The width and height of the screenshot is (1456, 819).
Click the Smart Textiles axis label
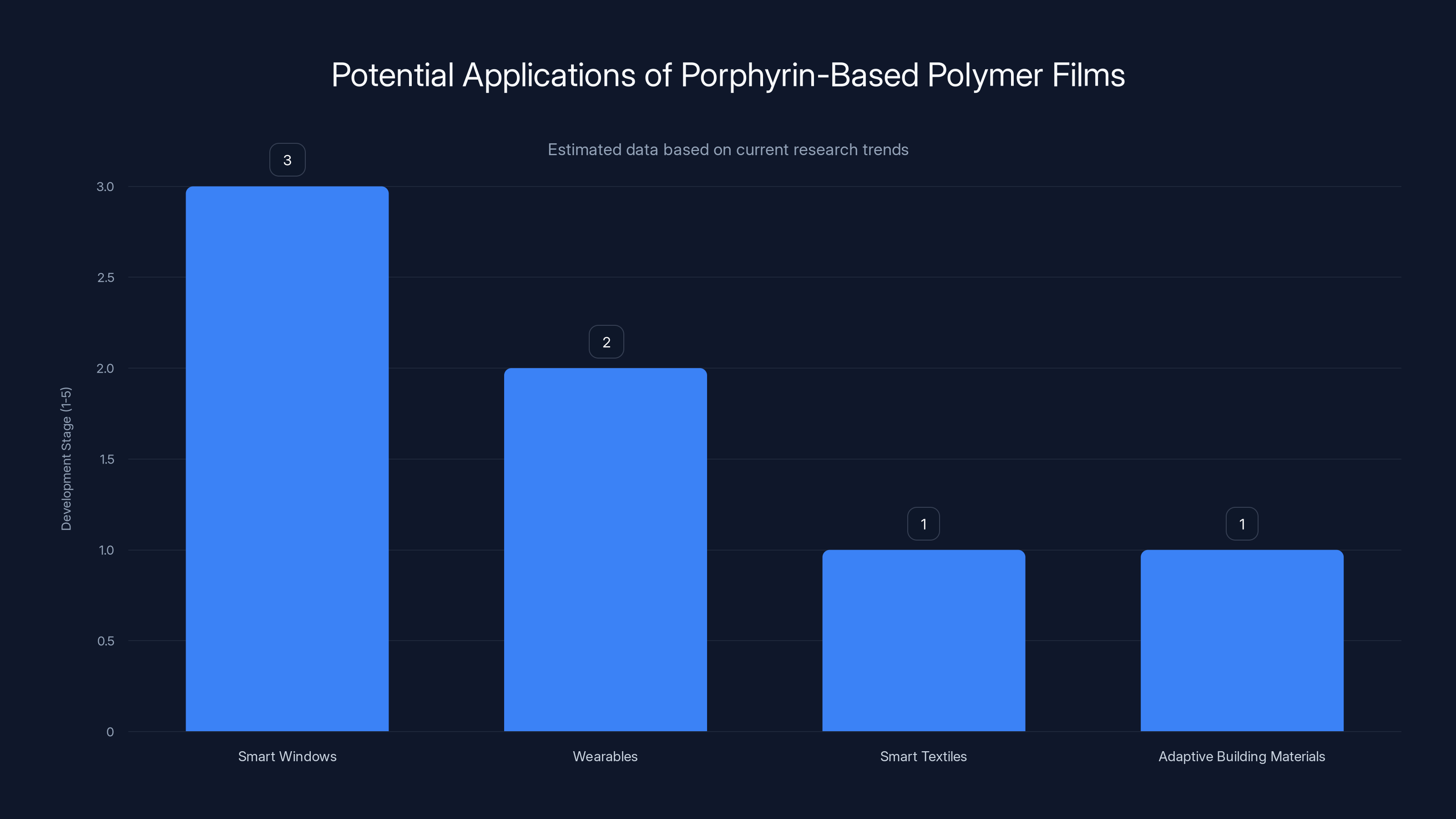[924, 756]
